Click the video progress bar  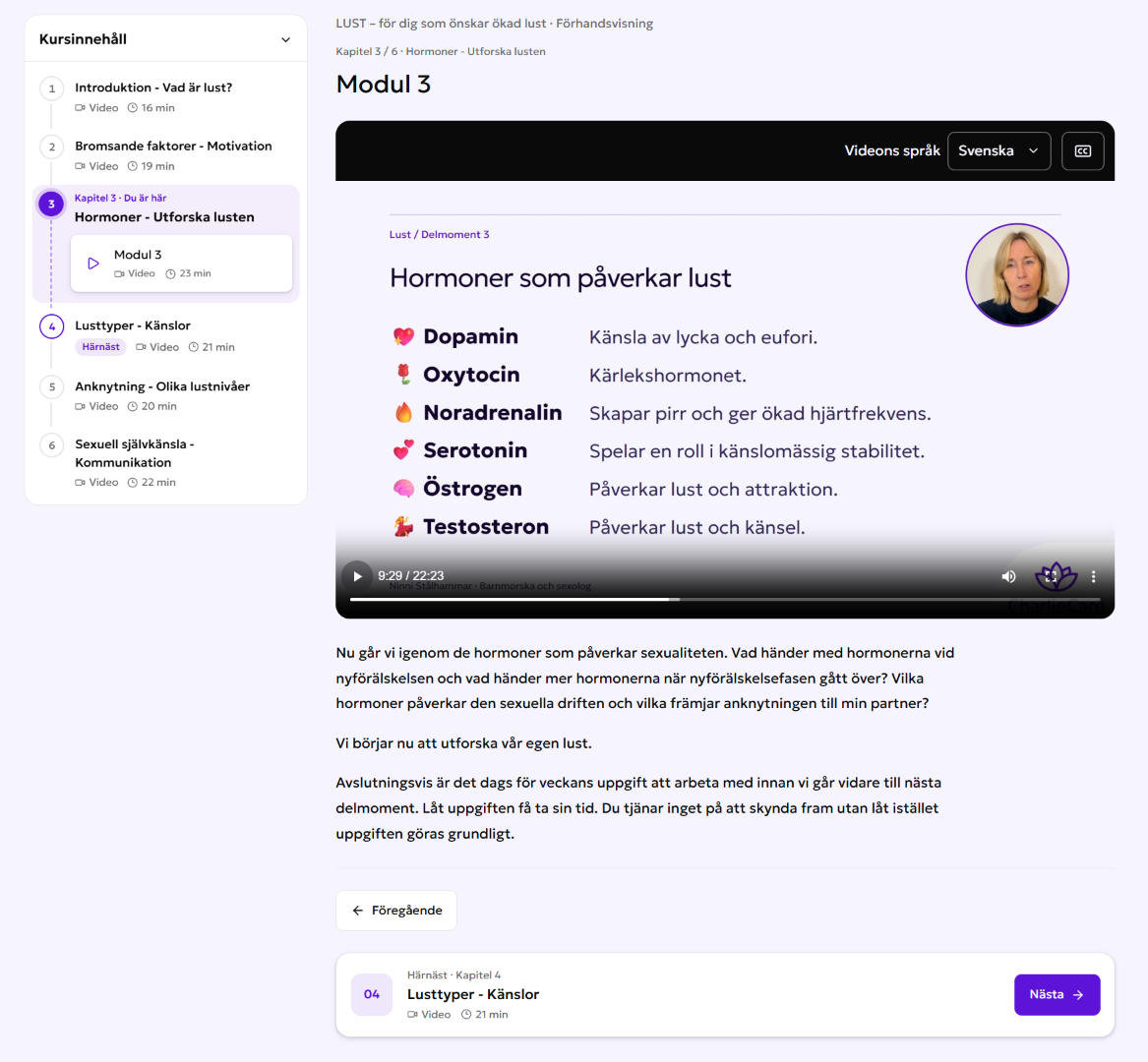[x=725, y=600]
